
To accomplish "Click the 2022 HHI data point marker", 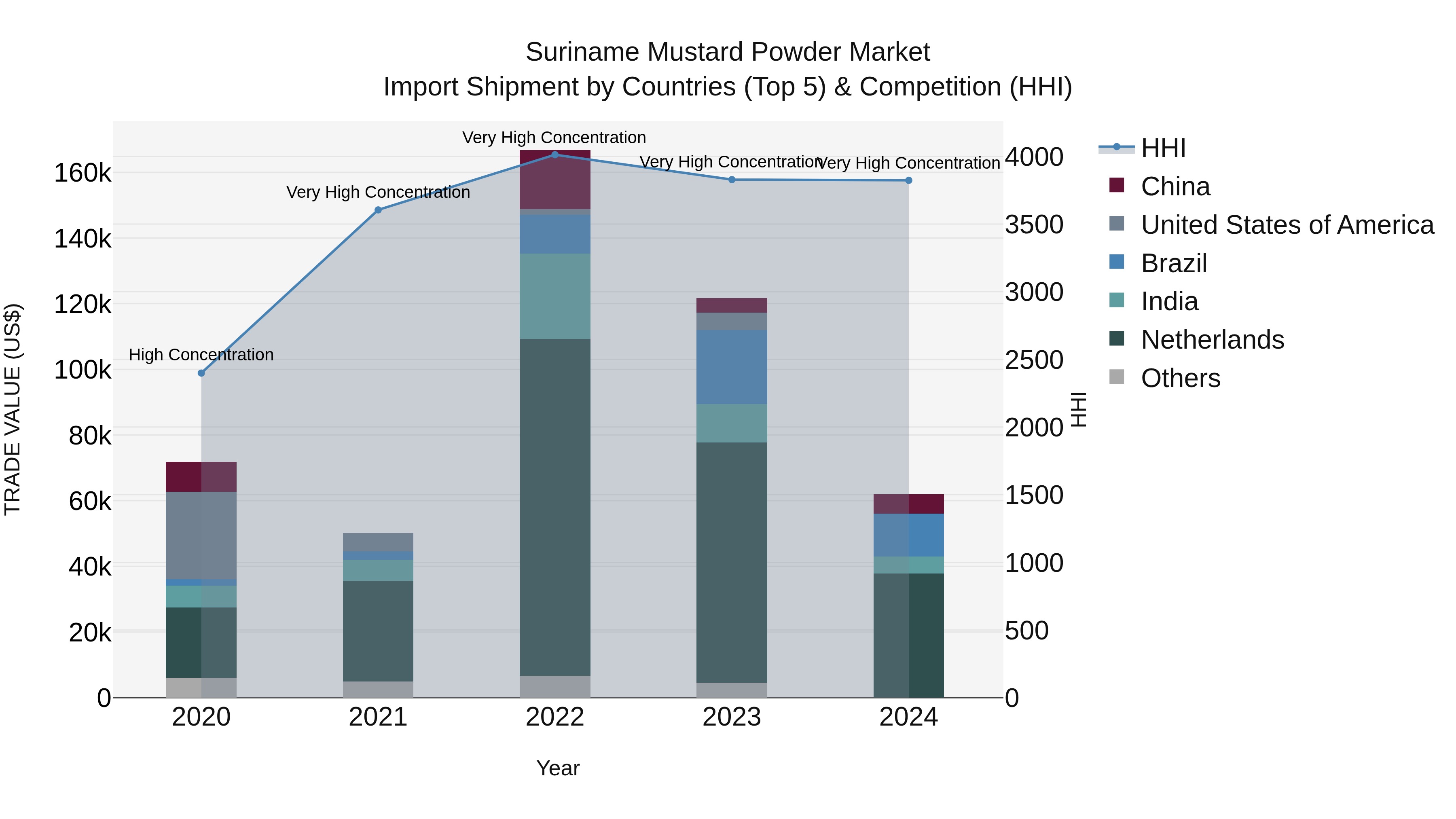I will click(x=555, y=154).
